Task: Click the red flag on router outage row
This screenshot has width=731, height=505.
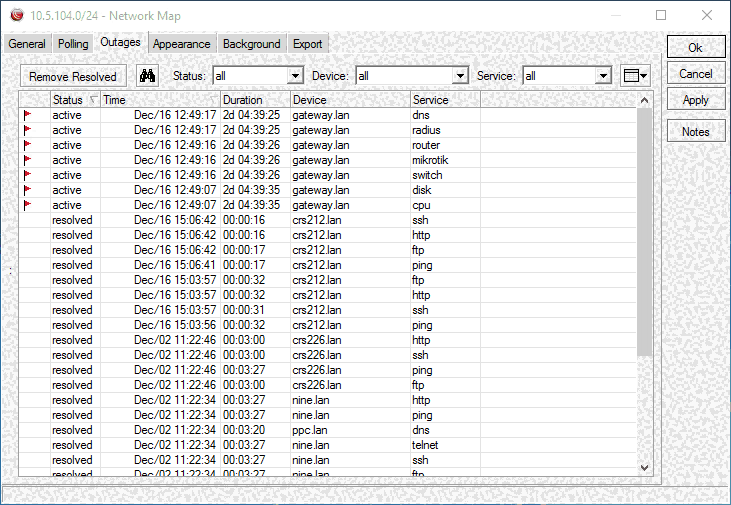Action: 28,145
